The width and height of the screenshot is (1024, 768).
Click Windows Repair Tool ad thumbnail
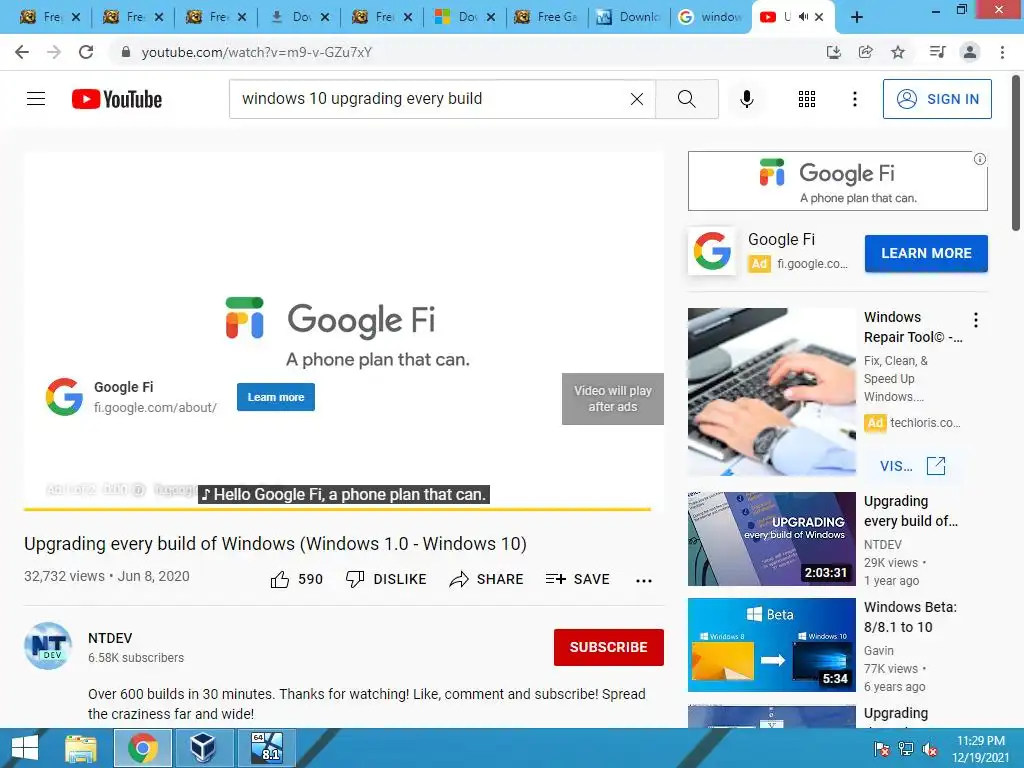click(771, 392)
